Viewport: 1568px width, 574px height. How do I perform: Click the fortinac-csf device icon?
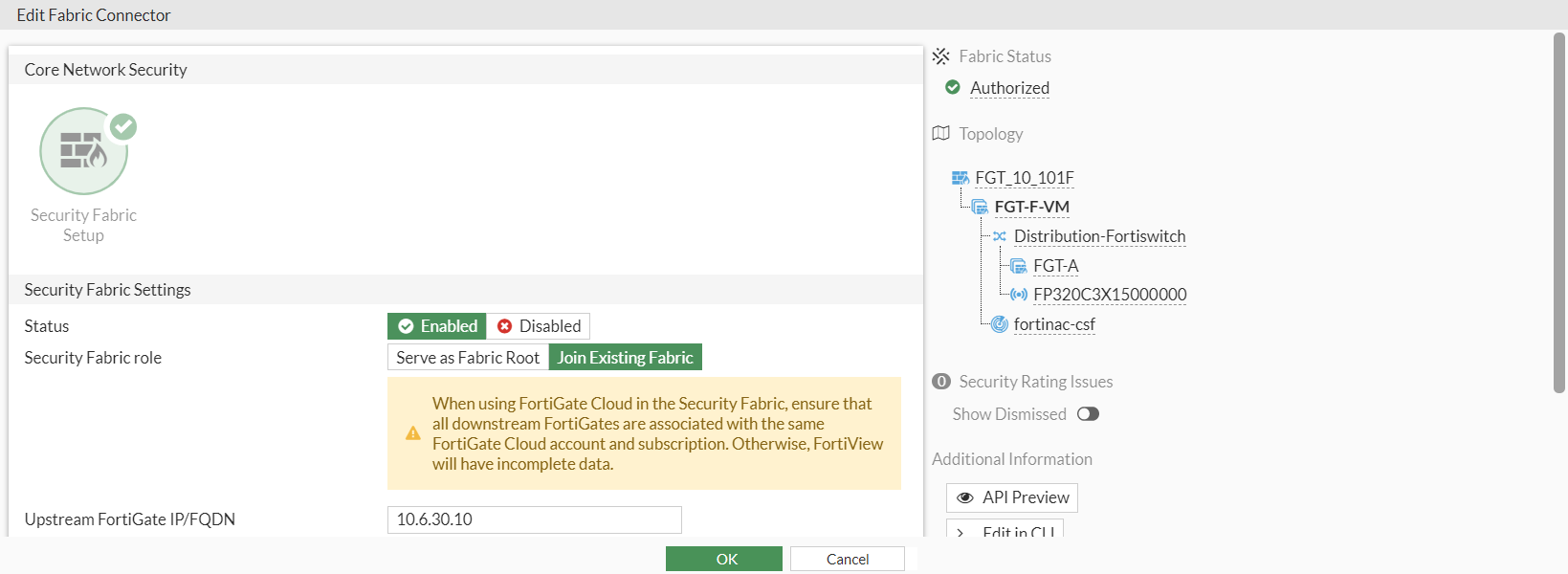(1000, 324)
